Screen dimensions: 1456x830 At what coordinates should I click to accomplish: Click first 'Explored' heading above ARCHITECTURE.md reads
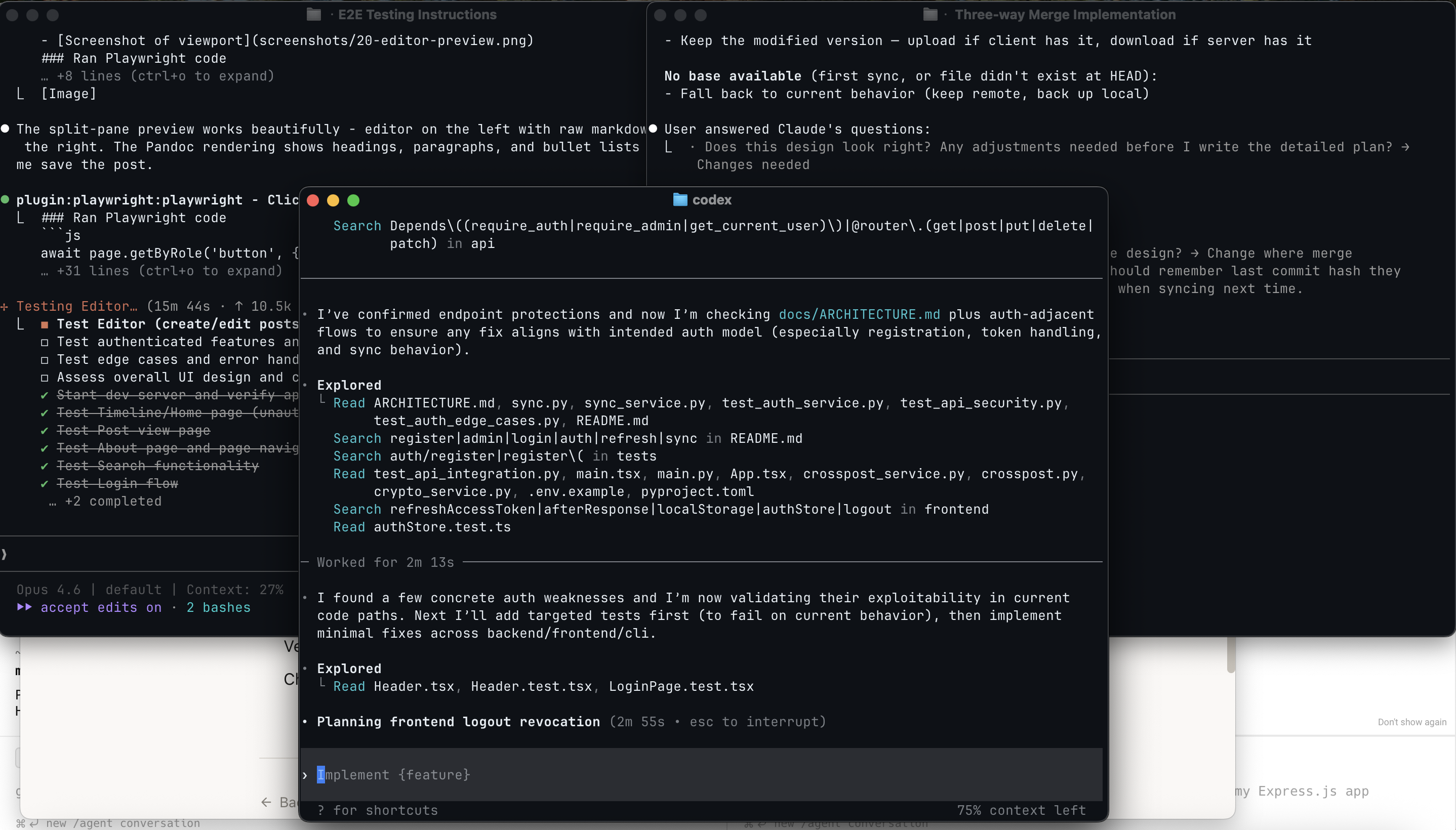click(x=349, y=385)
